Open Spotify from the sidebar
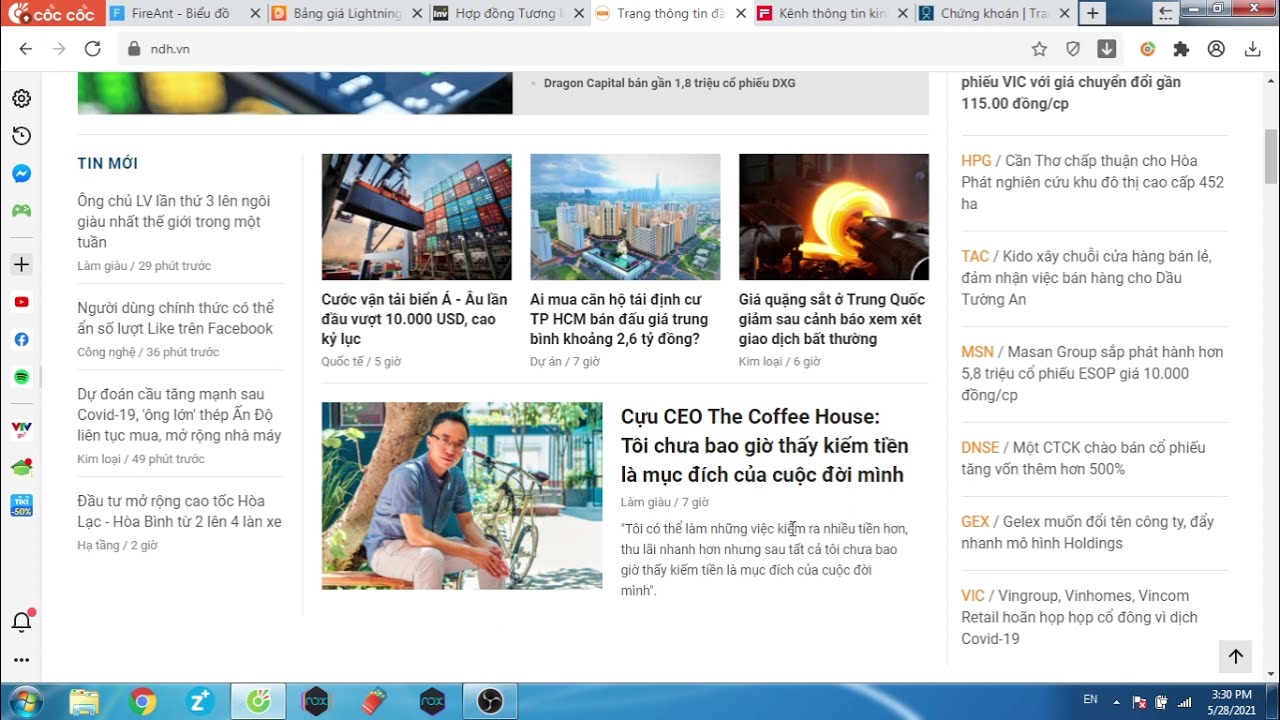This screenshot has width=1280, height=720. tap(21, 377)
